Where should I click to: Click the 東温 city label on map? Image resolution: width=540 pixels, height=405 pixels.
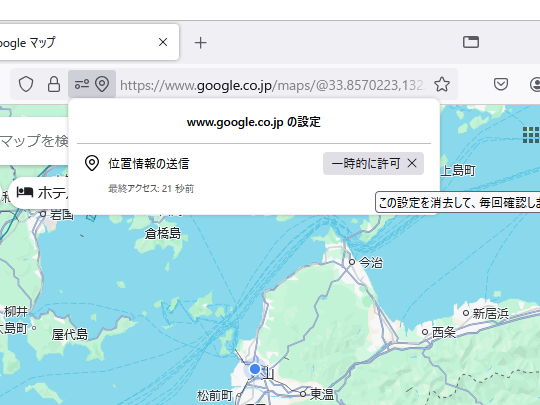pos(322,394)
